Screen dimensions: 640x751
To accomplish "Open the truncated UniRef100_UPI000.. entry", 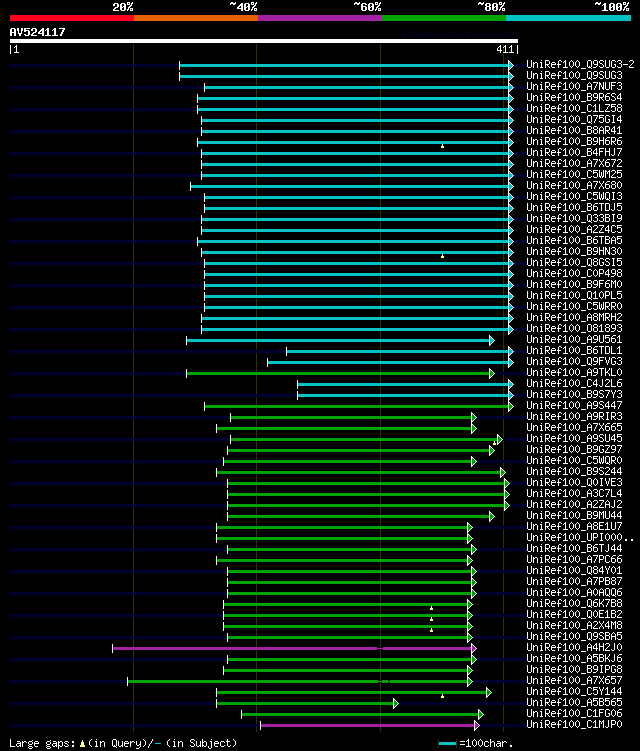I will click(580, 538).
